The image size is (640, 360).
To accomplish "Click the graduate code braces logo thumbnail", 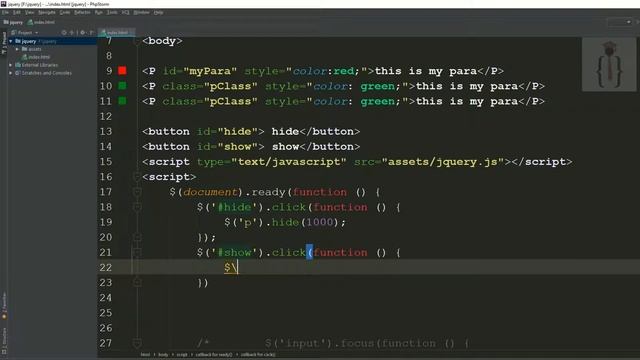I will [x=609, y=64].
